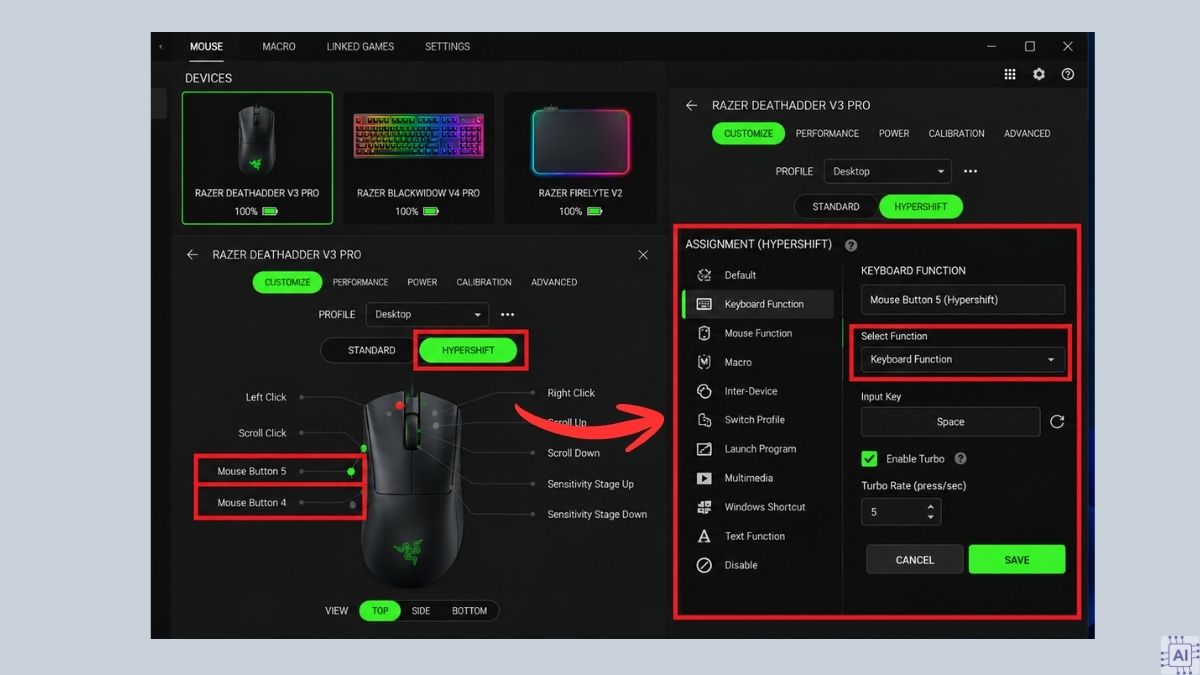This screenshot has width=1200, height=675.
Task: Click Customize in right panel
Action: click(749, 133)
